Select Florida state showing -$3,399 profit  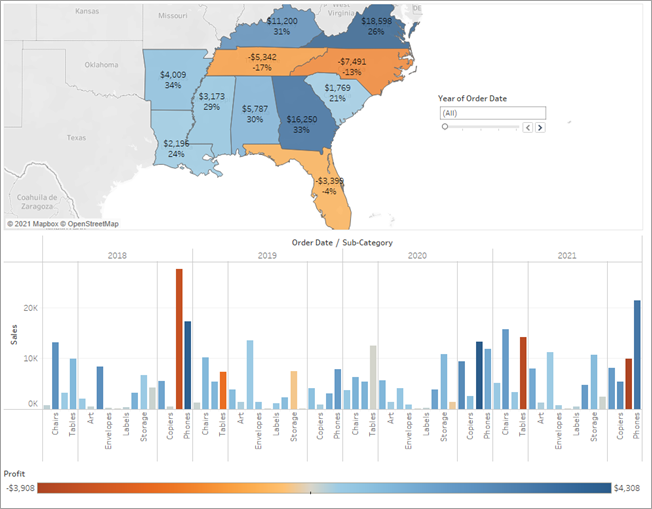click(332, 187)
